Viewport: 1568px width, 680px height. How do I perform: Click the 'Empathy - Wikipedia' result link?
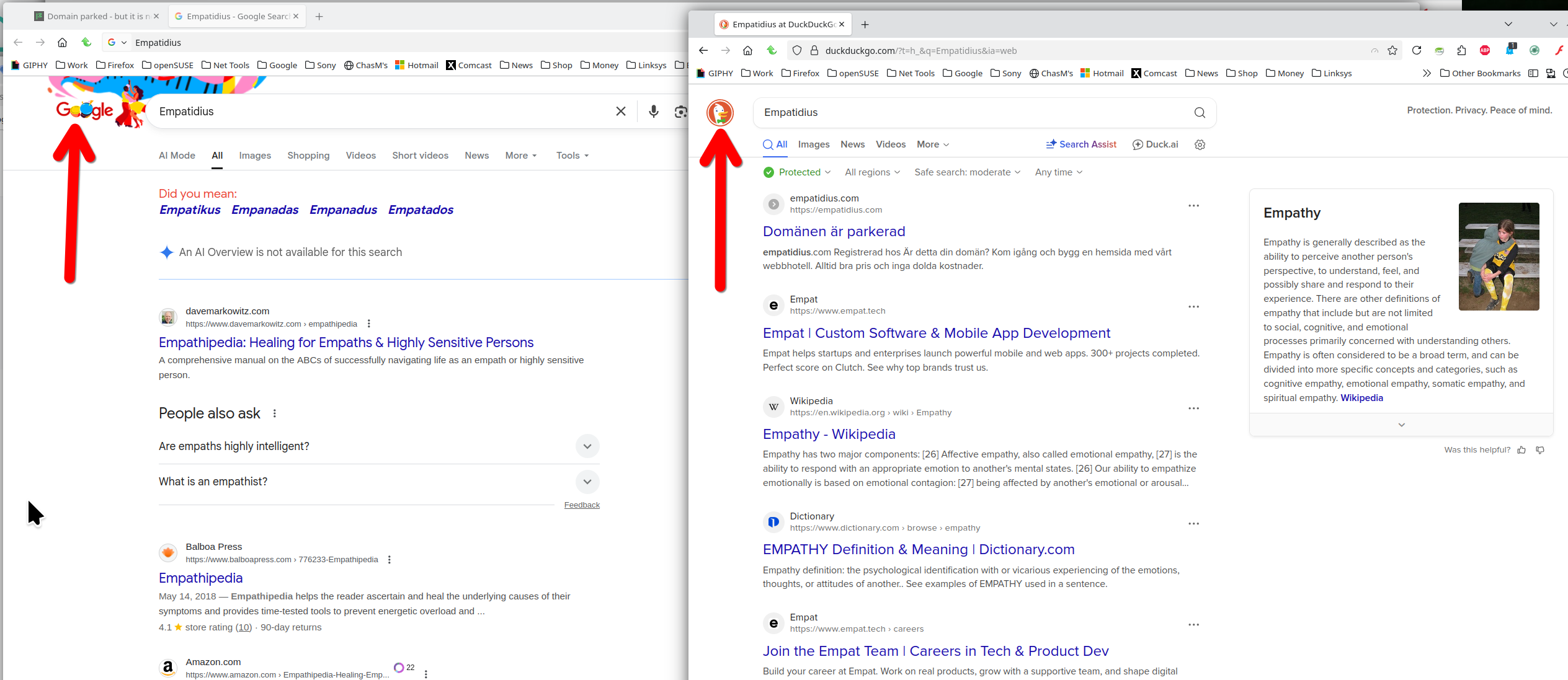point(829,434)
